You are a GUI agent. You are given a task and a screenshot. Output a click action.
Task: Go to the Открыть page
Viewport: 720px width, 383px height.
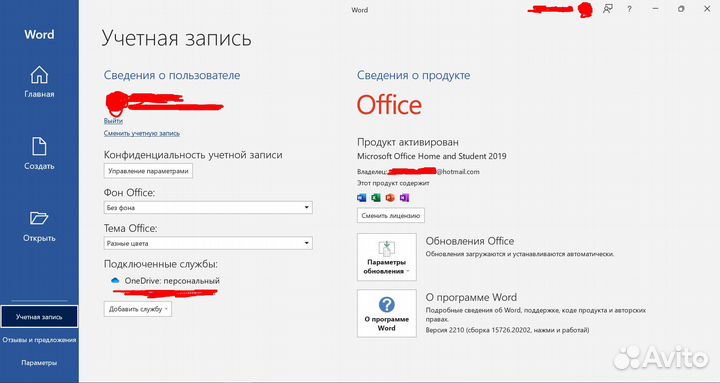tap(39, 226)
